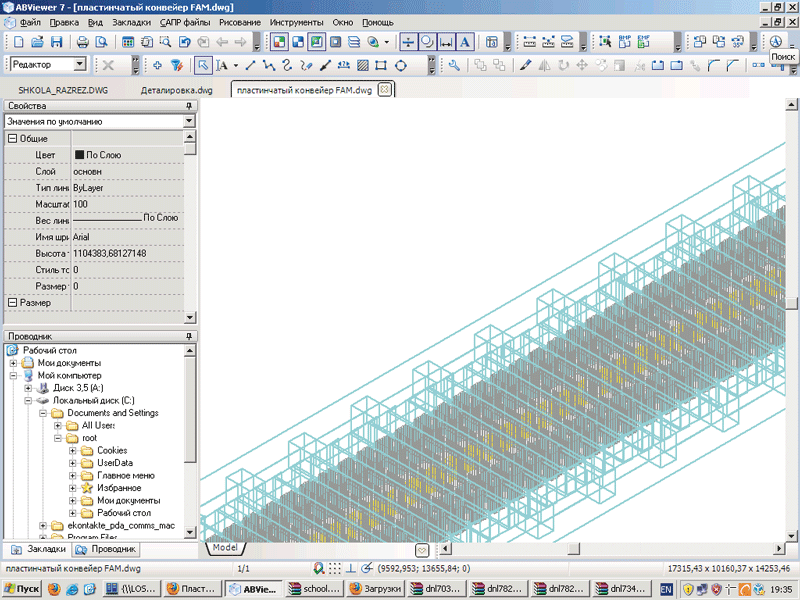Click the large A text display icon
Viewport: 800px width, 600px height.
pos(465,42)
